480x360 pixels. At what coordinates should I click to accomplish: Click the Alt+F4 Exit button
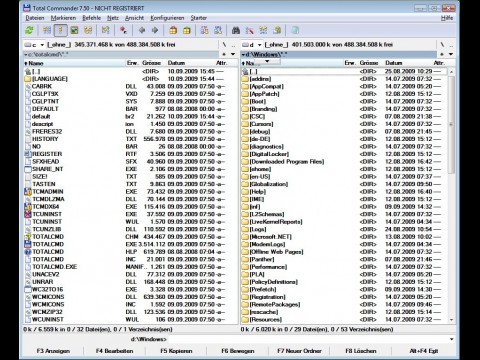[424, 351]
